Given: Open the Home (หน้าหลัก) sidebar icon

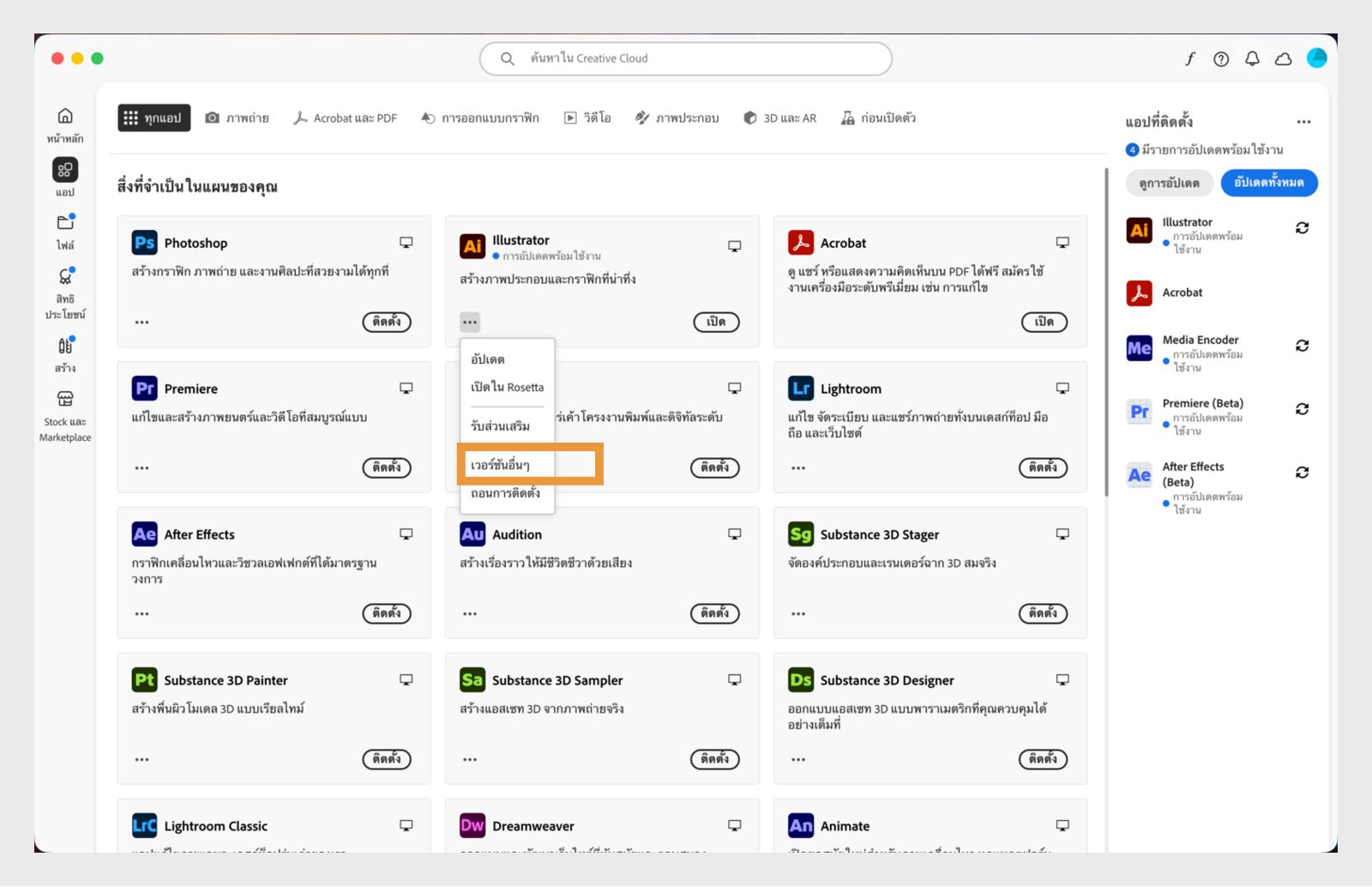Looking at the screenshot, I should (x=65, y=116).
